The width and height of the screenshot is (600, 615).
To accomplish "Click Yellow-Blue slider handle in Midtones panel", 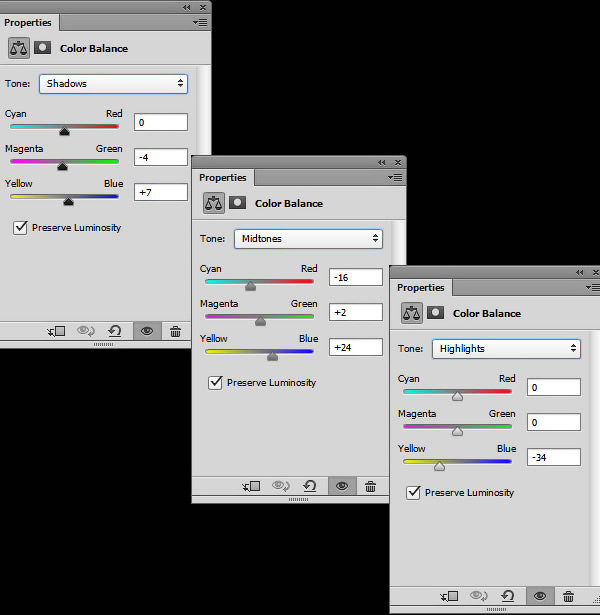I will point(273,356).
